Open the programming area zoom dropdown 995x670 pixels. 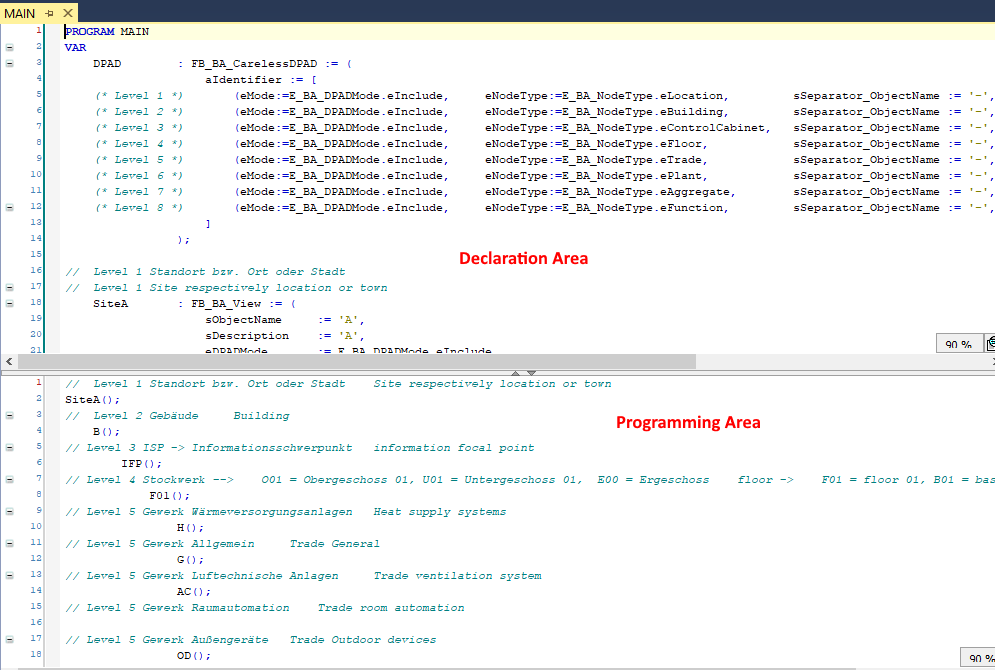point(977,658)
